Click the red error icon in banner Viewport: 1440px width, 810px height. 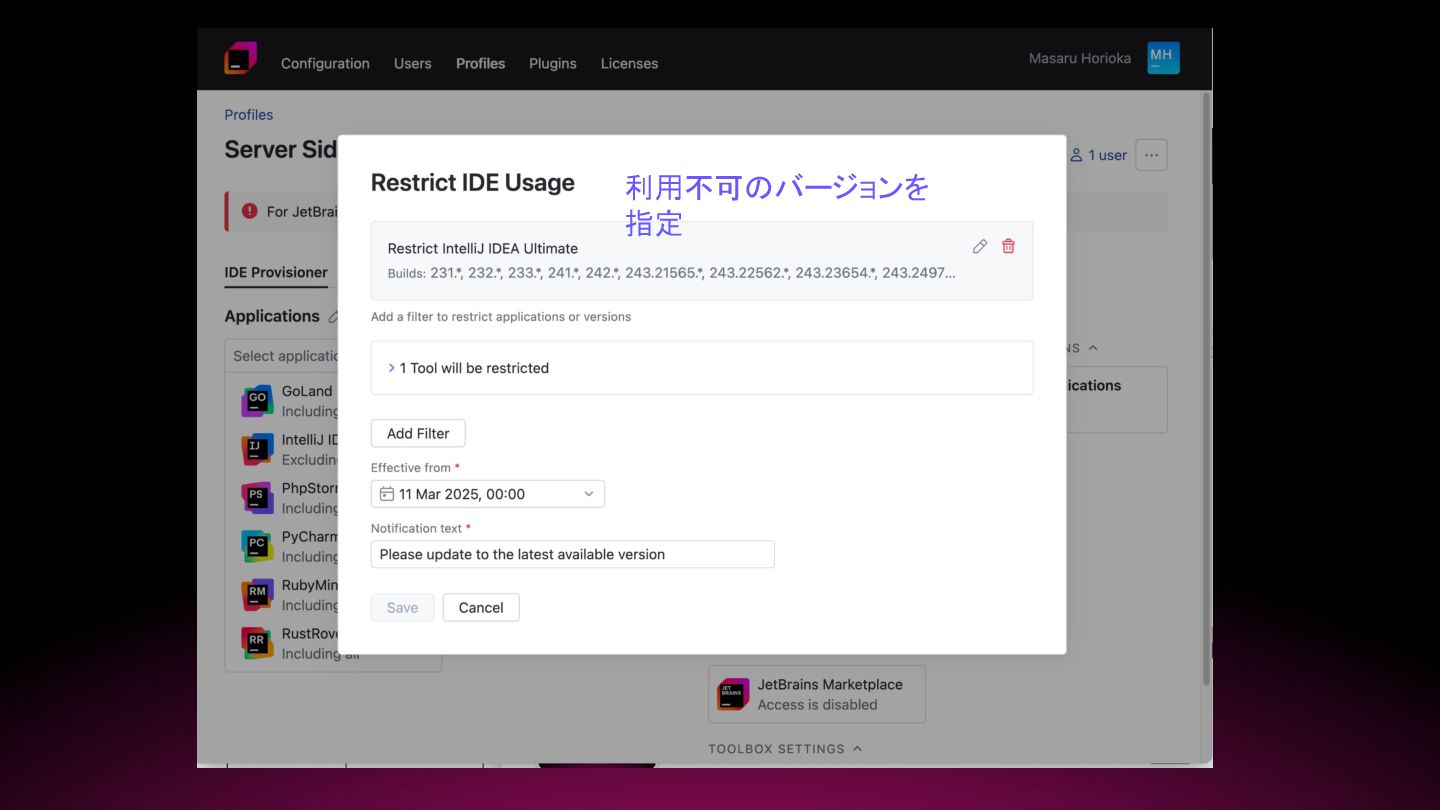coord(250,211)
